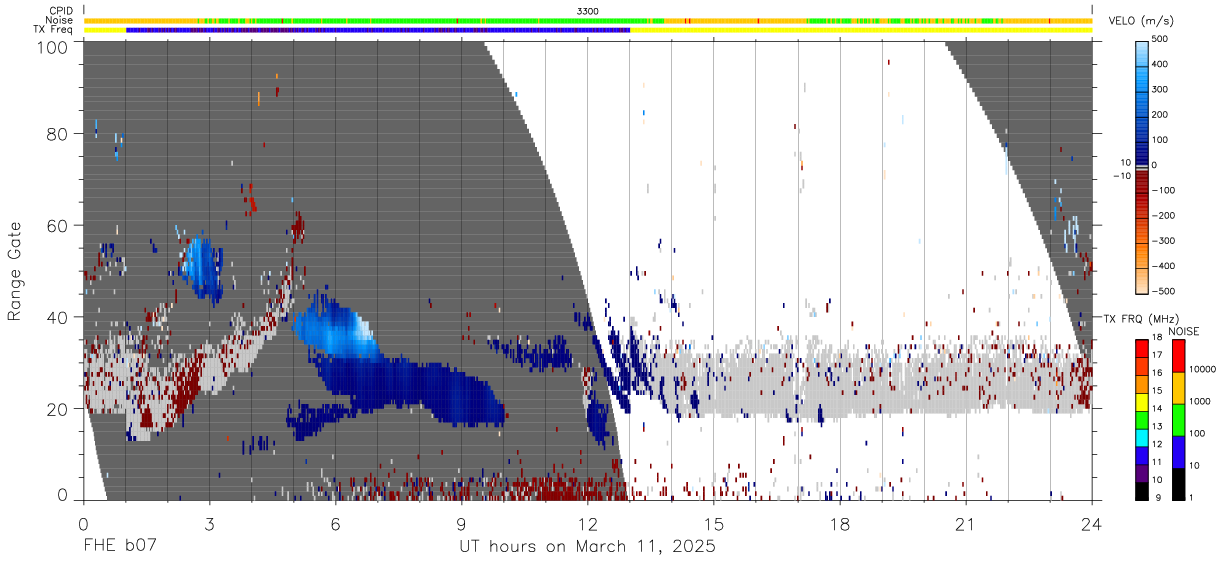
Task: Click the 6 tick on UT hours axis
Action: pyautogui.click(x=335, y=523)
